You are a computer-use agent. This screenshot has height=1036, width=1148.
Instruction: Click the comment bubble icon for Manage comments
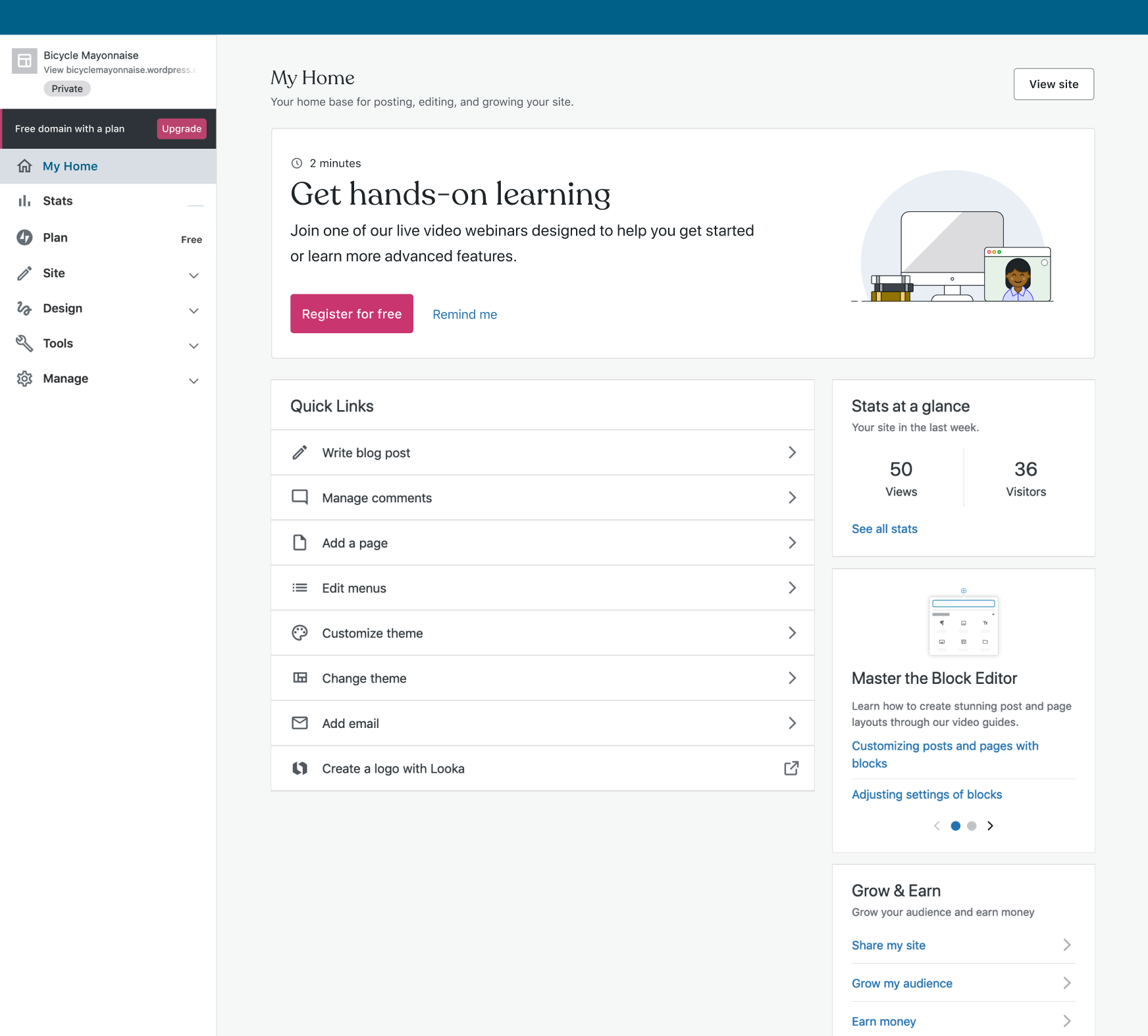click(x=300, y=498)
